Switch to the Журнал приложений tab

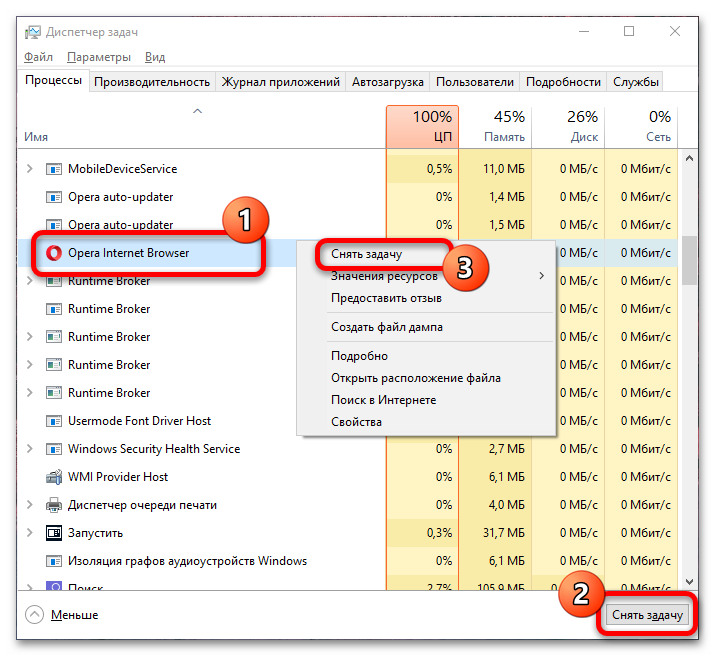(280, 82)
